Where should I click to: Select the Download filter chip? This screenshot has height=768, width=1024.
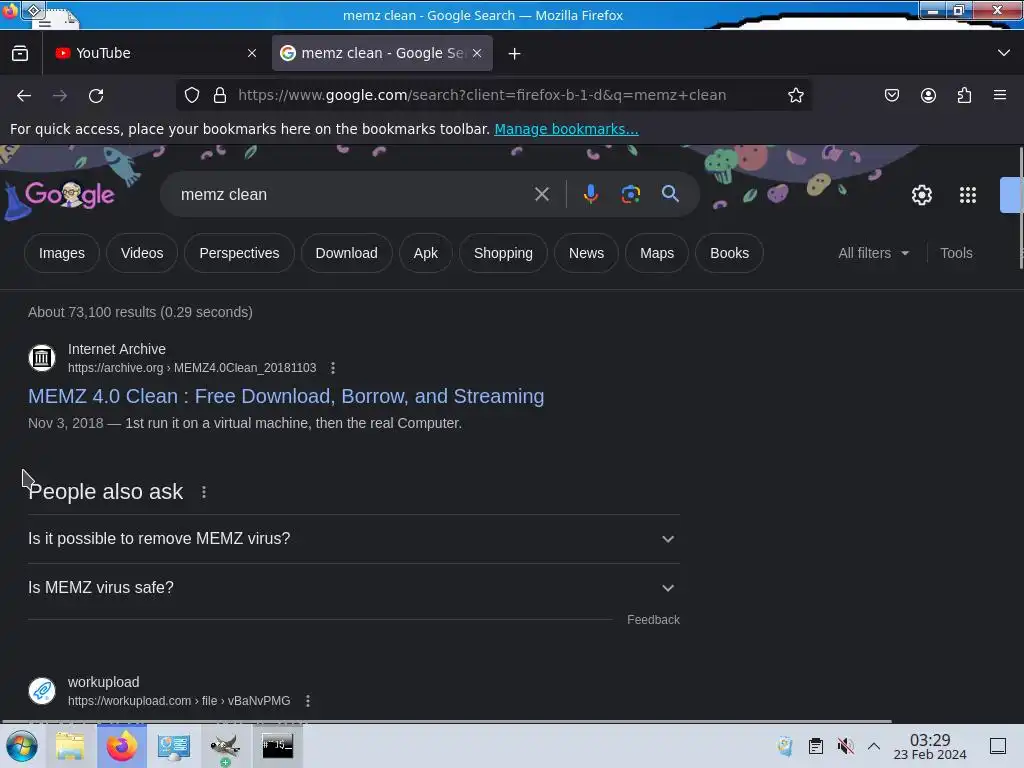click(x=347, y=253)
